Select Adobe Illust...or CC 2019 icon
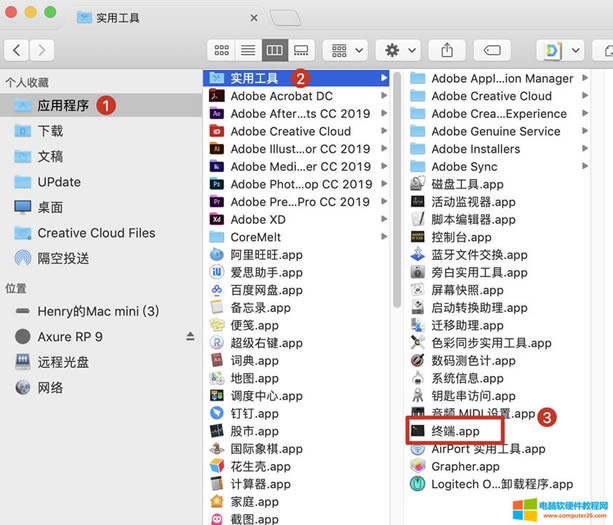The width and height of the screenshot is (613, 525). point(217,149)
